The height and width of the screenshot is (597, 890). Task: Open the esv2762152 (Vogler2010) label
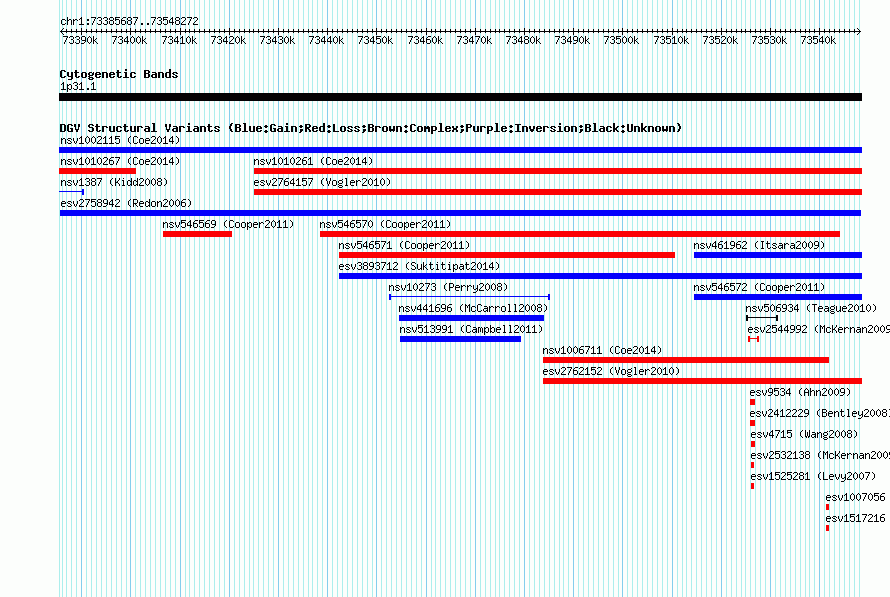coord(611,371)
